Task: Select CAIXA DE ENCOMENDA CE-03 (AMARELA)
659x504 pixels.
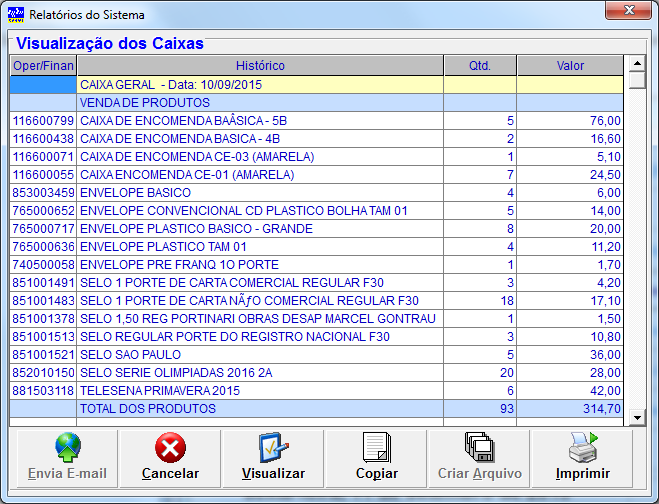Action: click(x=317, y=157)
